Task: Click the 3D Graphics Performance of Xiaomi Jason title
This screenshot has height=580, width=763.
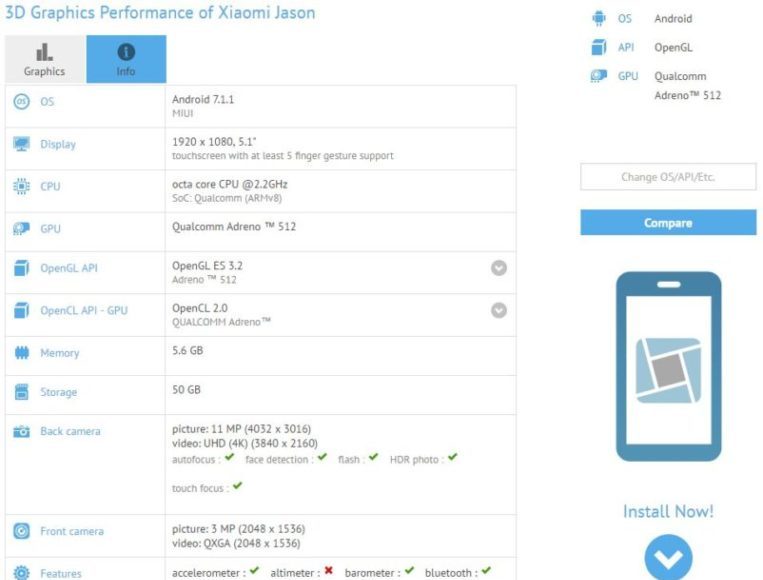Action: click(160, 13)
